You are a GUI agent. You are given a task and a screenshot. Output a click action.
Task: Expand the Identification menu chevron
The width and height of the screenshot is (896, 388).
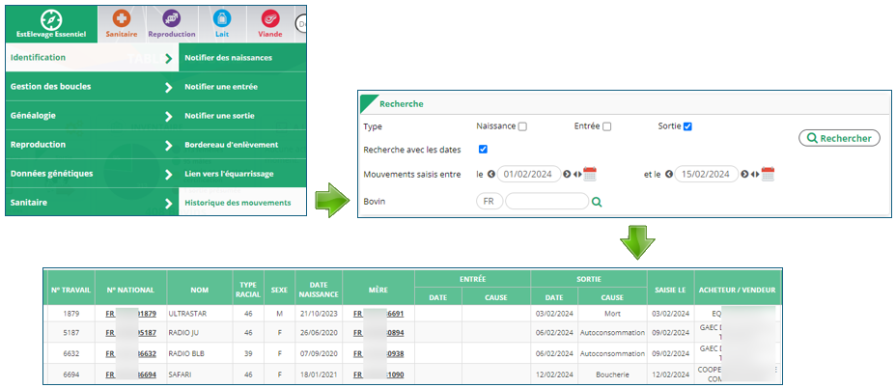point(168,58)
